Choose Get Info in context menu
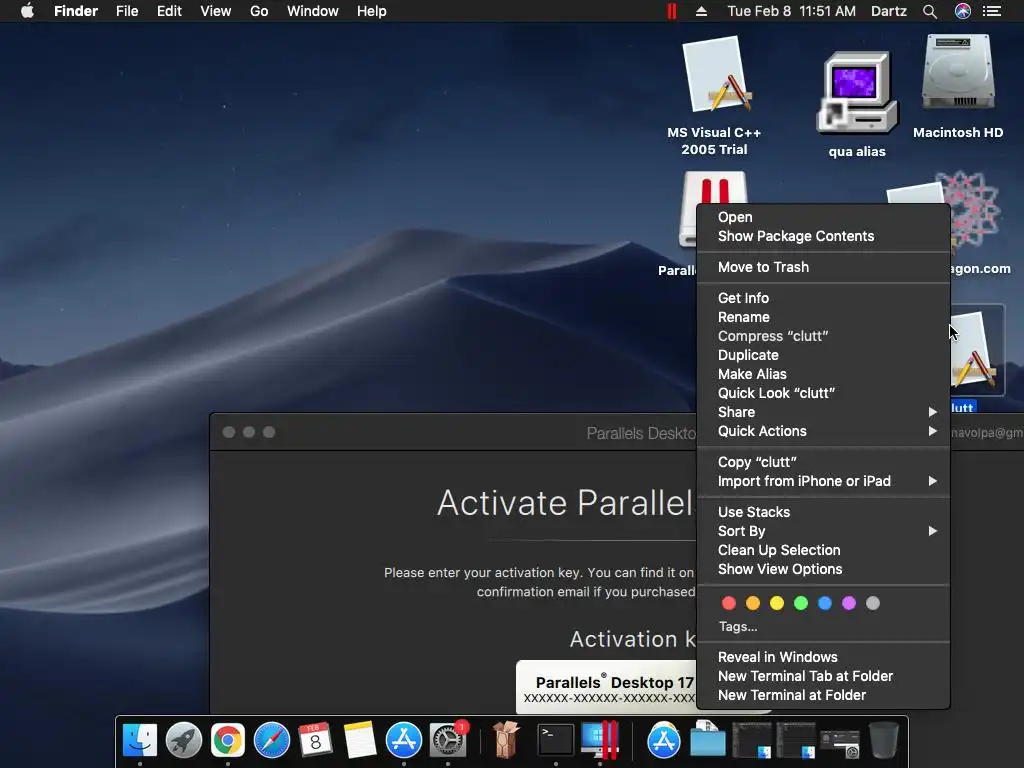The image size is (1024, 768). [824, 298]
